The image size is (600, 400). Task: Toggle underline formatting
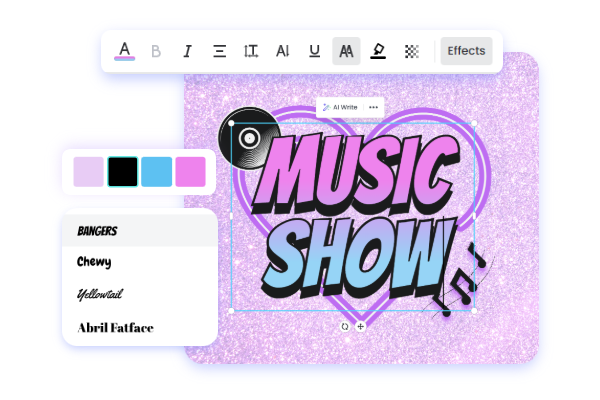(x=314, y=51)
